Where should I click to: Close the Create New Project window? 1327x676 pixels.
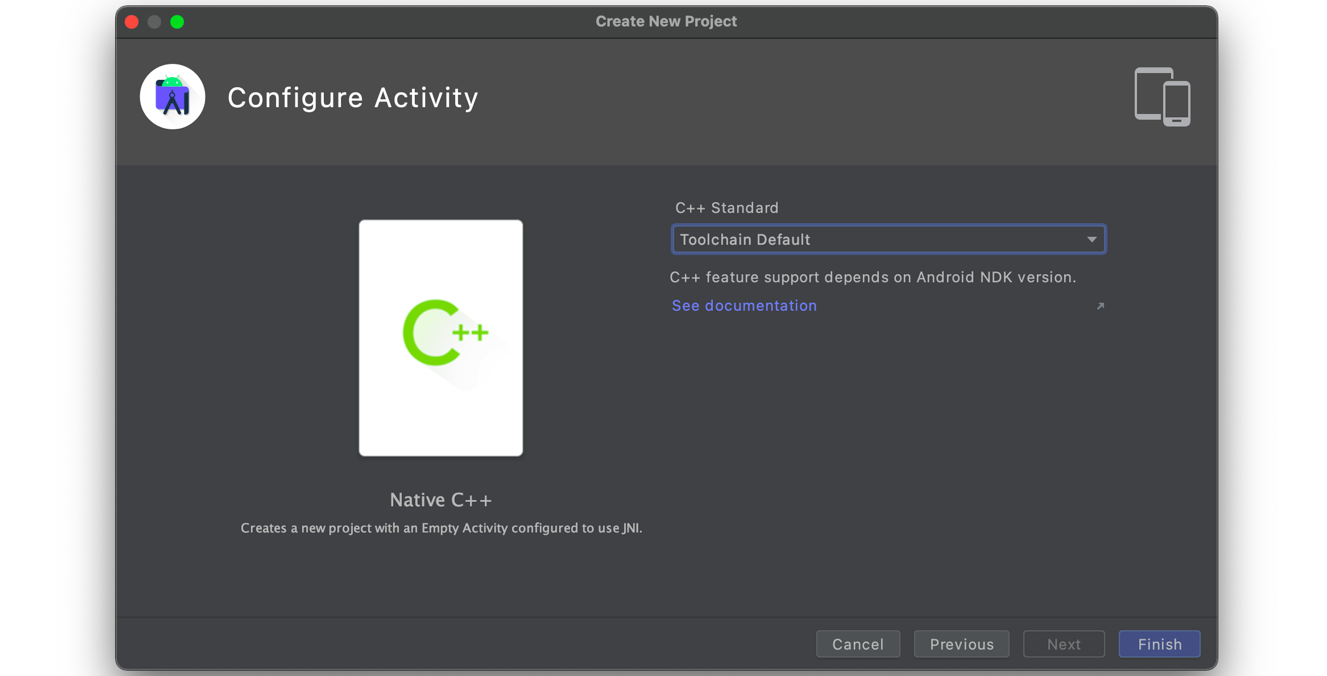132,22
